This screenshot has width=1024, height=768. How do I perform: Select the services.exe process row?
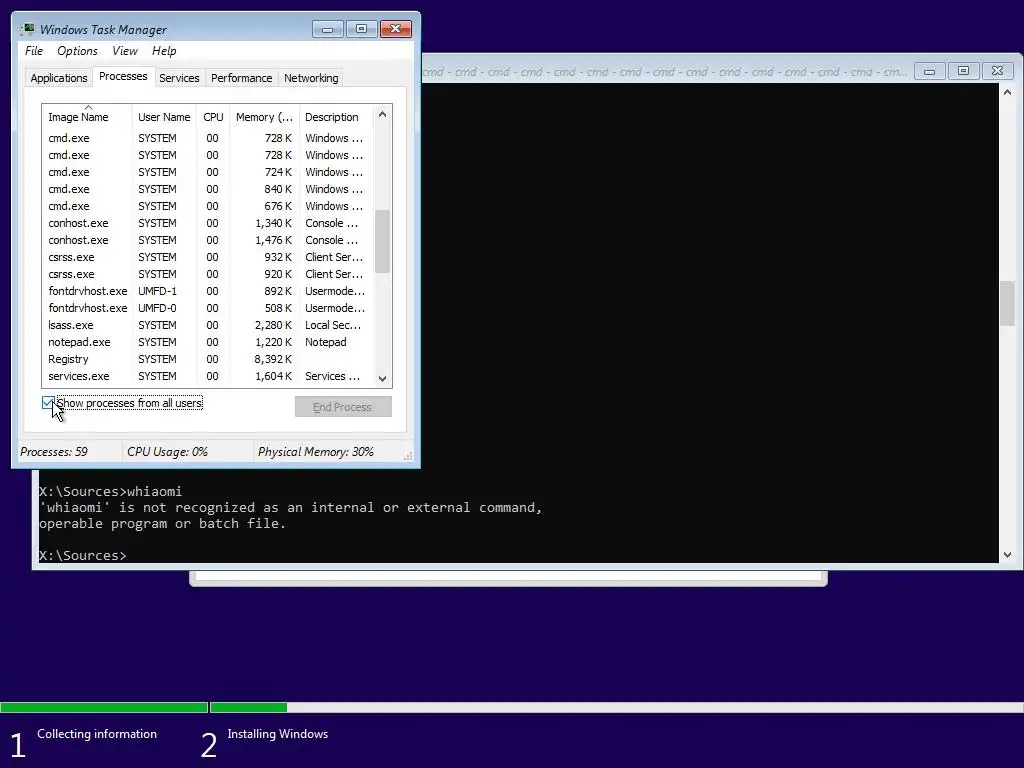(x=208, y=376)
